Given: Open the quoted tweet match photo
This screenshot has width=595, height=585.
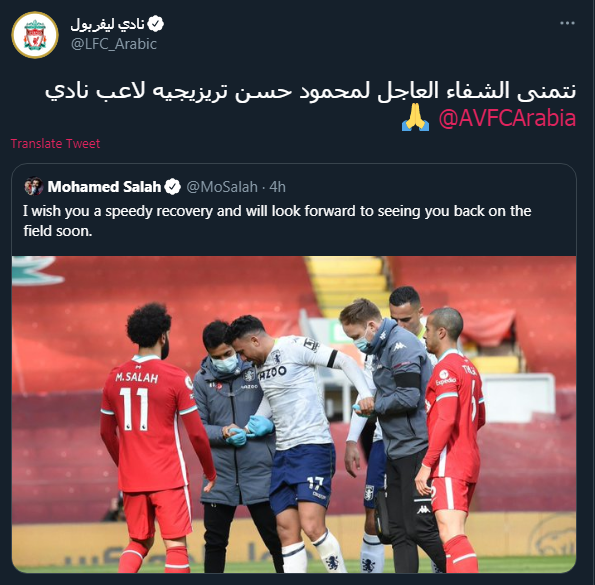Looking at the screenshot, I should pyautogui.click(x=294, y=414).
